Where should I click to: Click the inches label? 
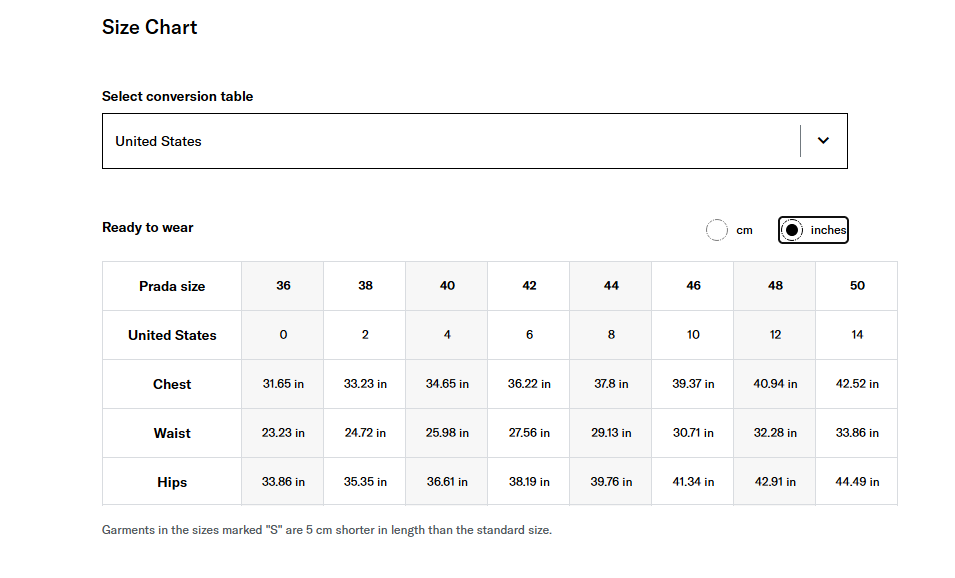tap(828, 230)
